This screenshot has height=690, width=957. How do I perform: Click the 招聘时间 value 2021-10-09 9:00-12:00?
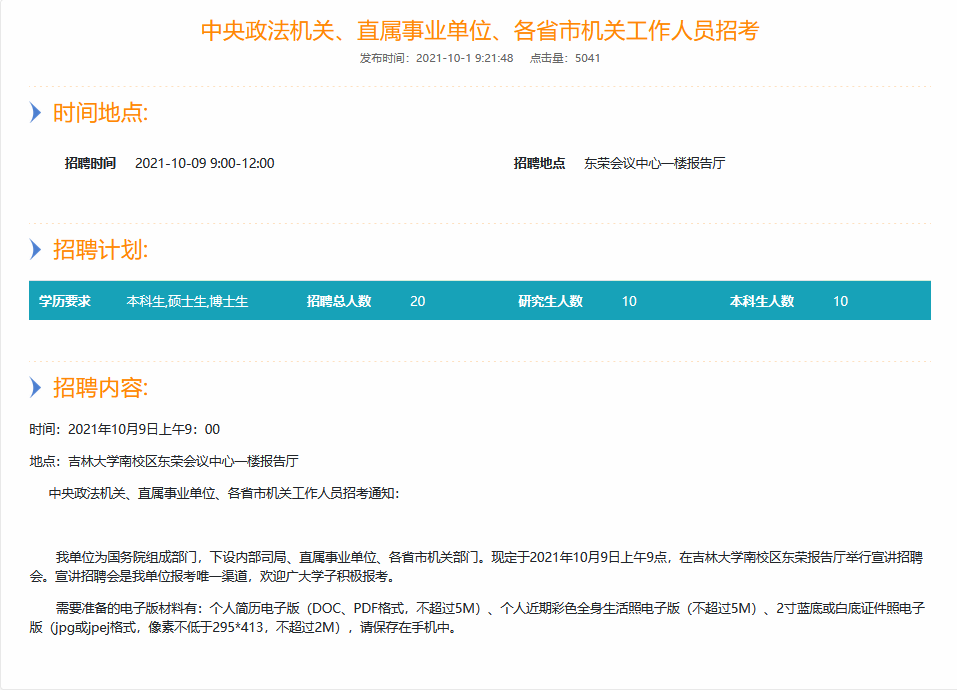204,163
